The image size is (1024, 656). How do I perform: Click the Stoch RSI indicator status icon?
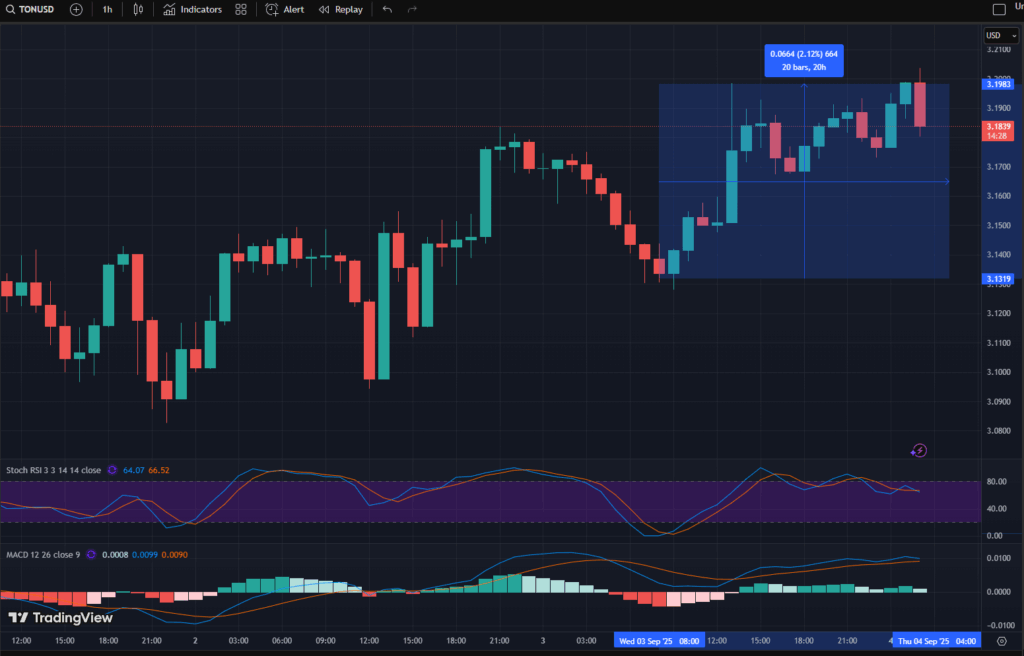pyautogui.click(x=112, y=470)
